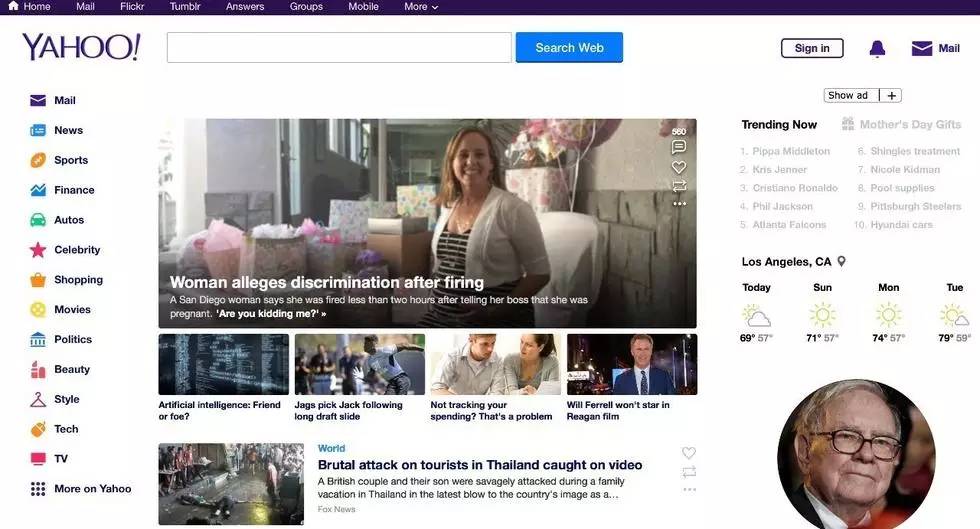Click the Los Angeles location pin icon

point(841,261)
